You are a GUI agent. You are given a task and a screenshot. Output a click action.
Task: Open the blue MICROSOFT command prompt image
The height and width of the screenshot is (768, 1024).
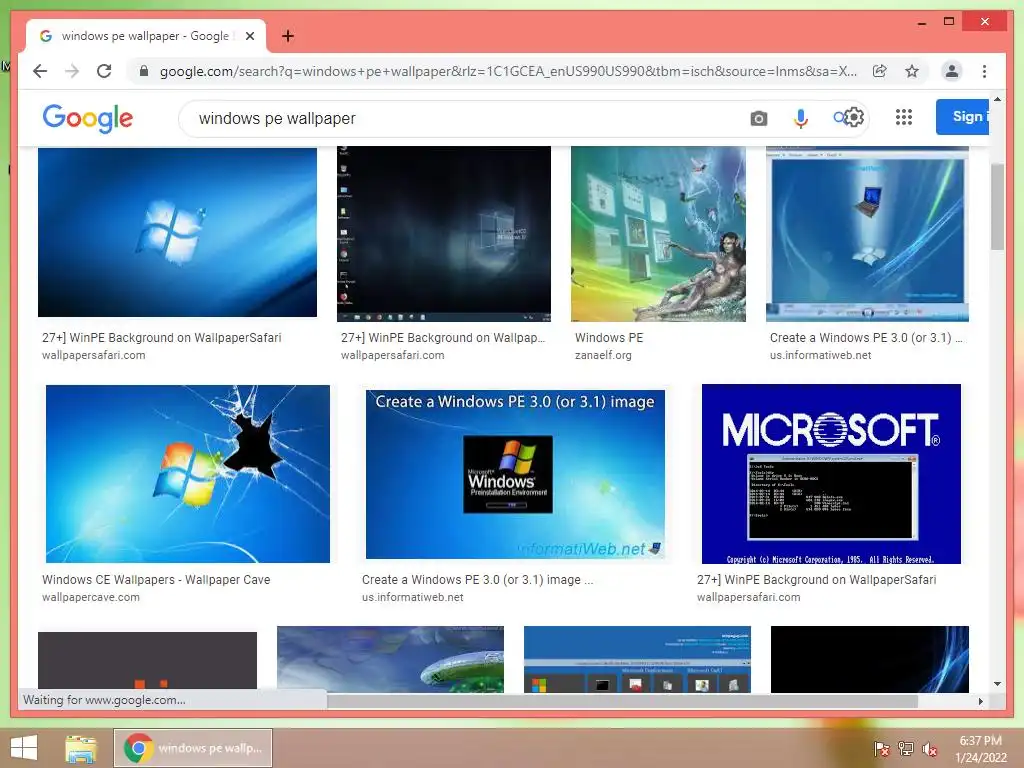click(831, 473)
